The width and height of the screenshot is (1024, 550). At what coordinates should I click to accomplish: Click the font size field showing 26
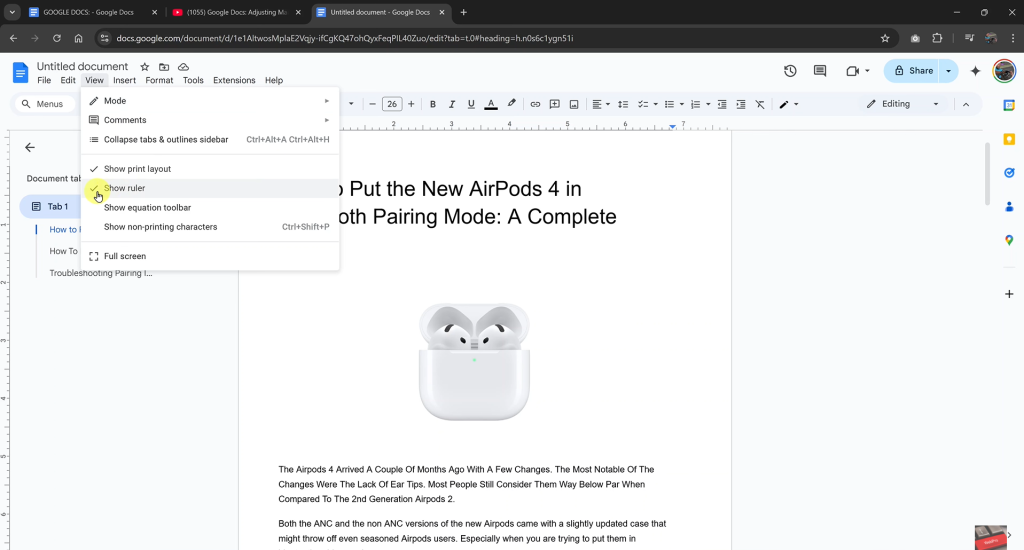point(392,104)
